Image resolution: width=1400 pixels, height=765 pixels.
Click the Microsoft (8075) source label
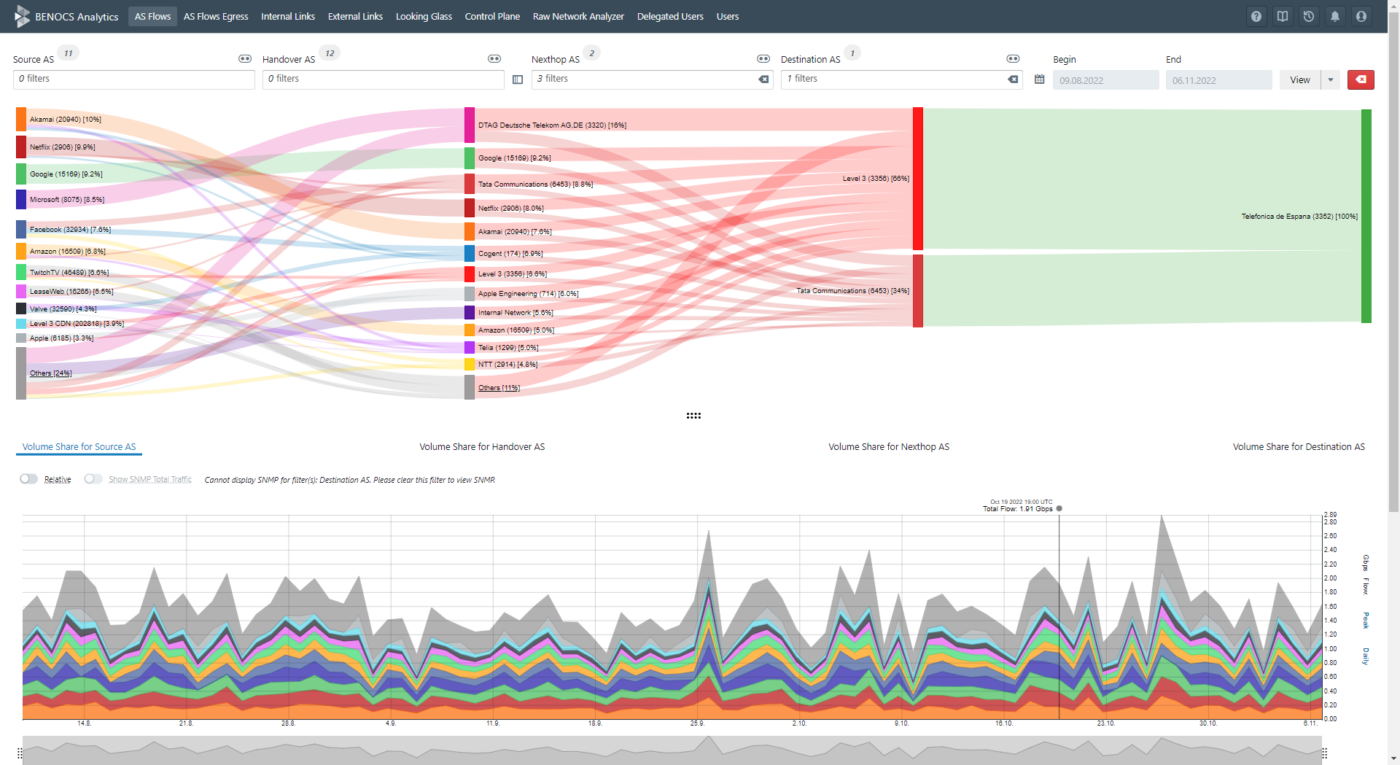pyautogui.click(x=67, y=200)
